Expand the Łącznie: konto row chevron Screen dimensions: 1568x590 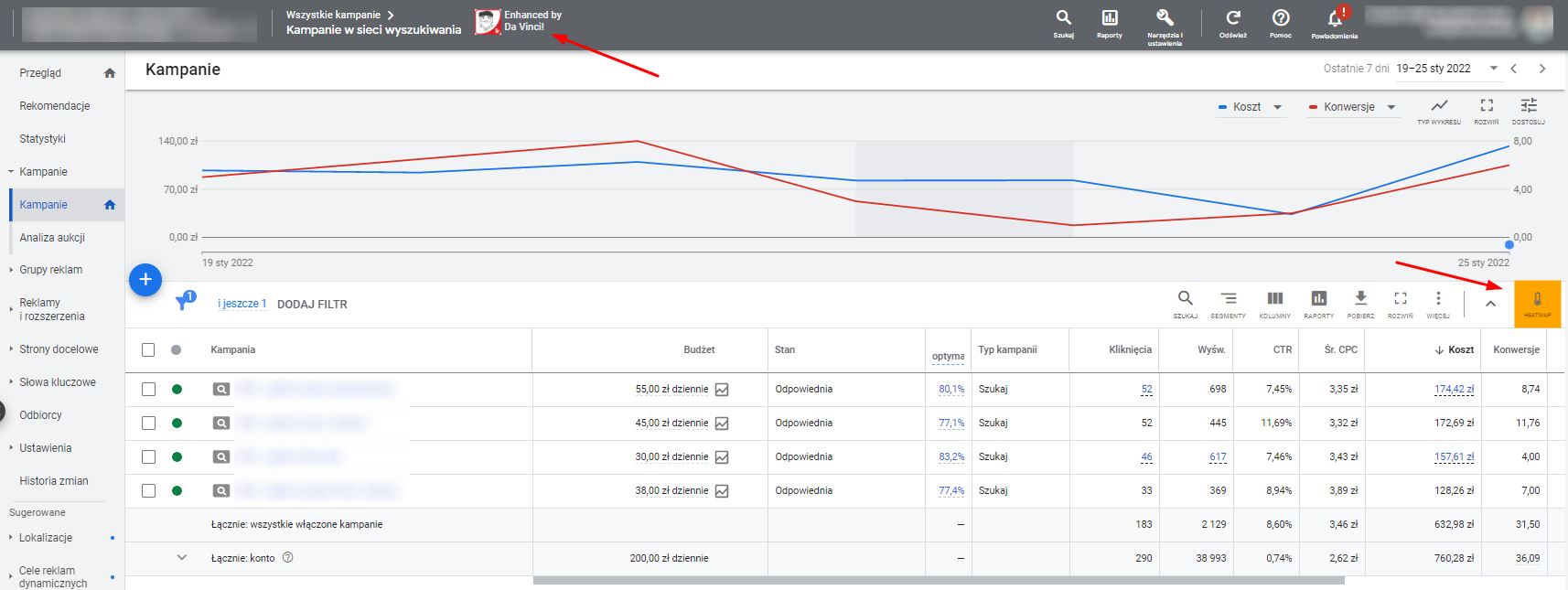pos(181,557)
